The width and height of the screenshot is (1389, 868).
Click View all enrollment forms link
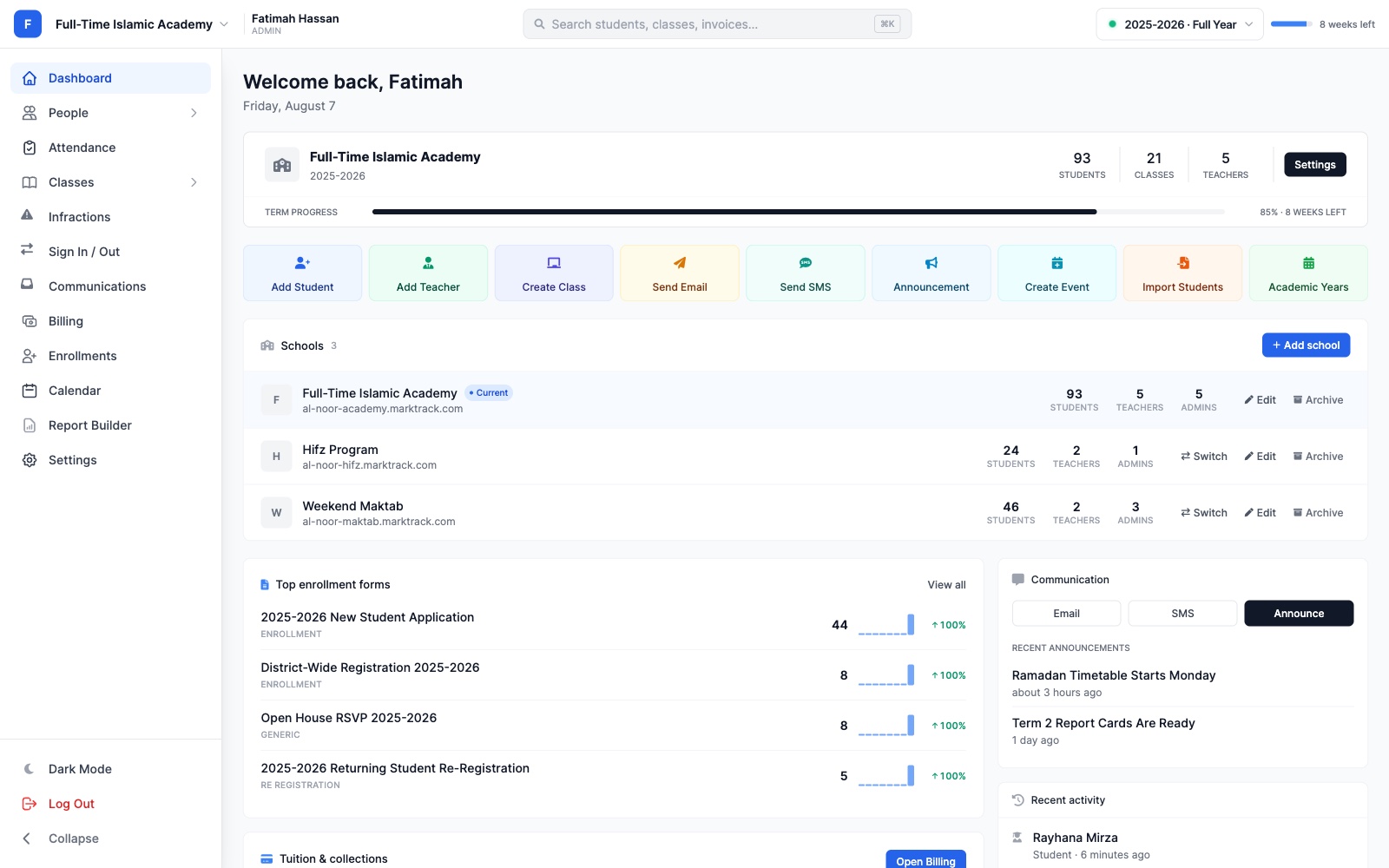click(x=946, y=585)
